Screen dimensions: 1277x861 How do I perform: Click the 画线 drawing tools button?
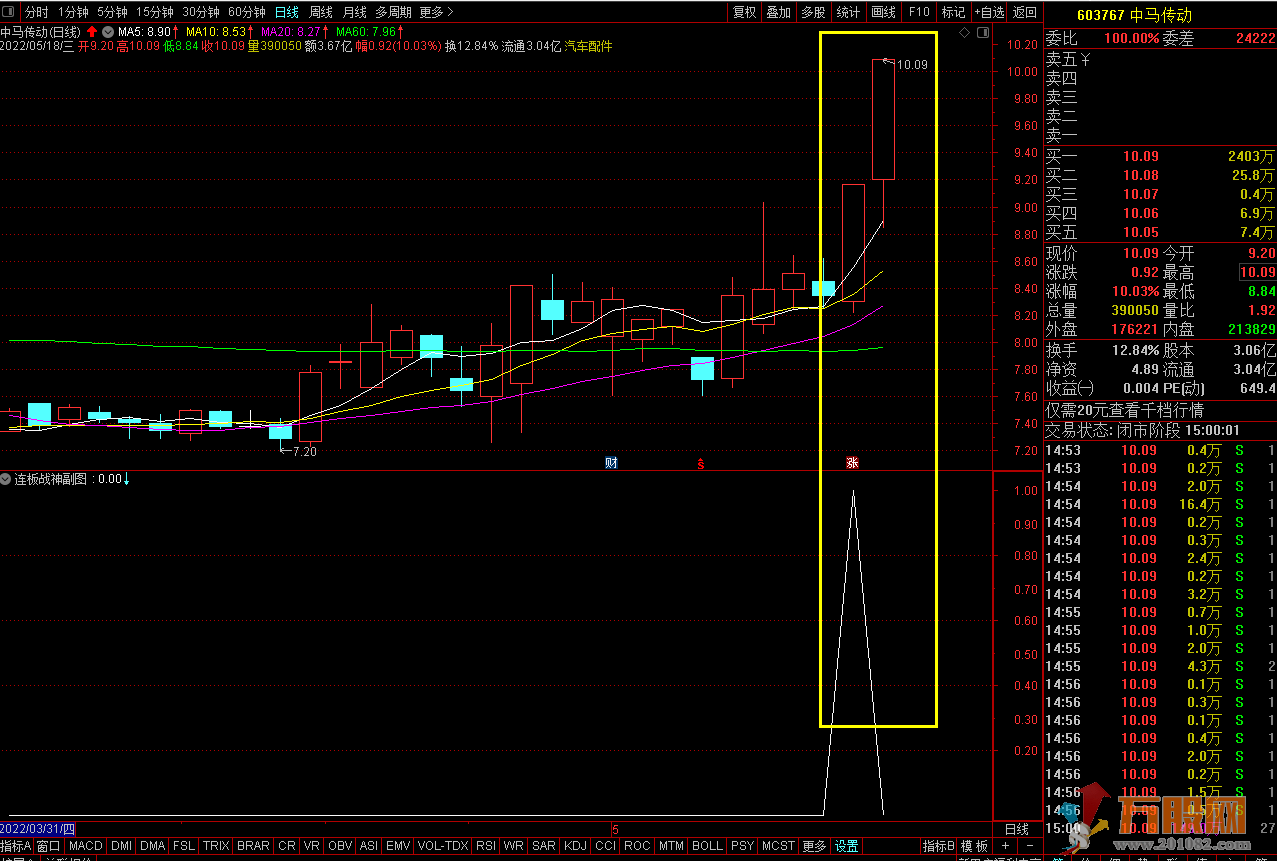(x=883, y=12)
